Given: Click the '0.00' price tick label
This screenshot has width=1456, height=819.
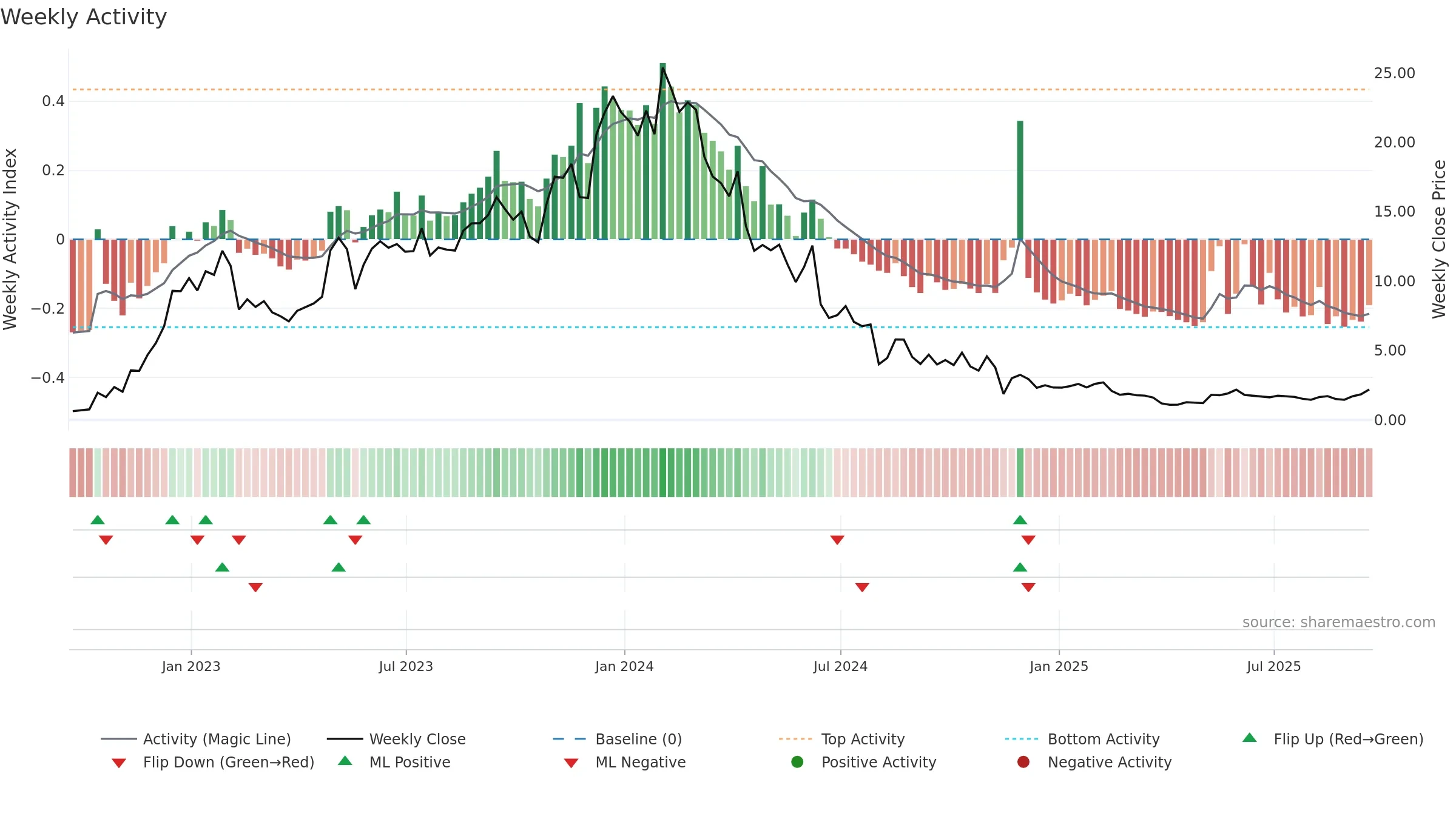Looking at the screenshot, I should [1390, 420].
